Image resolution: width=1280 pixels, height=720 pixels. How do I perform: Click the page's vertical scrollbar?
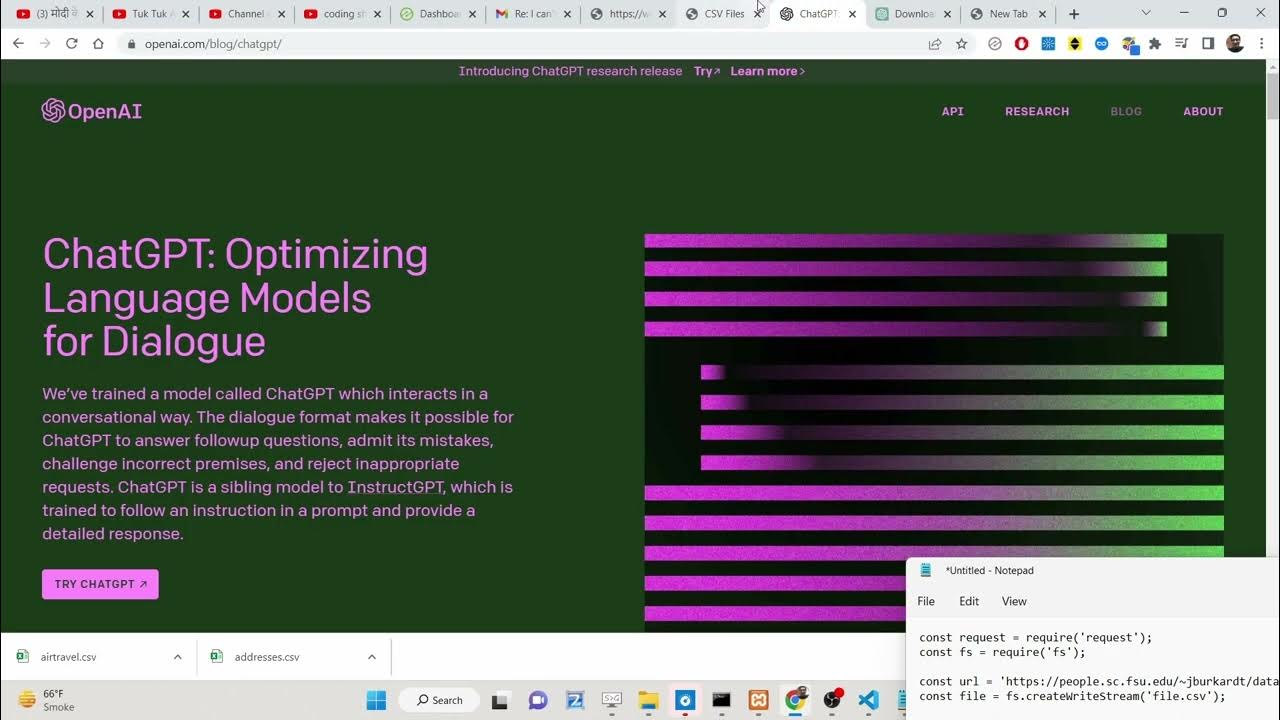coord(1272,300)
